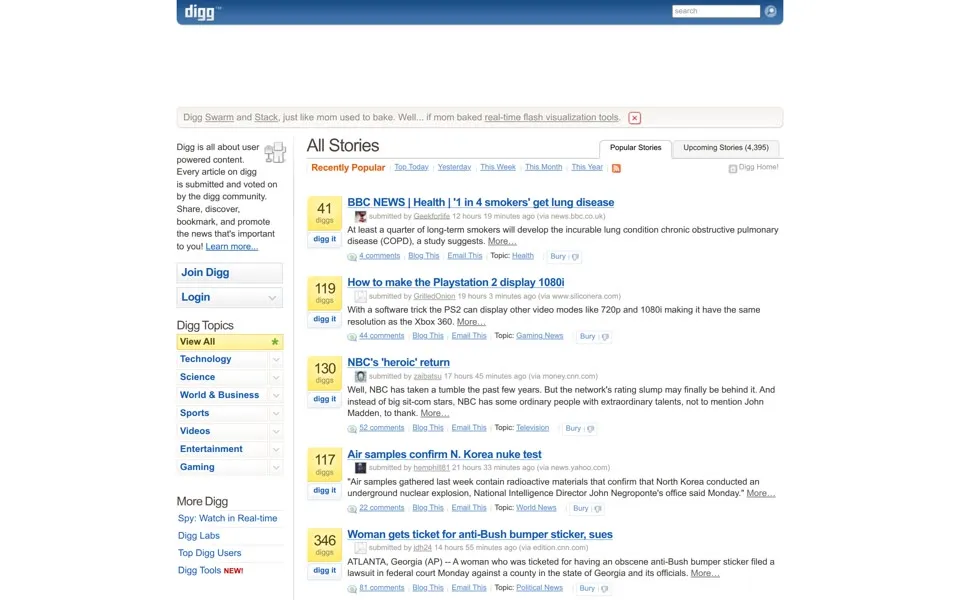The height and width of the screenshot is (600, 960).
Task: Open Gaming News topic link
Action: click(x=539, y=336)
